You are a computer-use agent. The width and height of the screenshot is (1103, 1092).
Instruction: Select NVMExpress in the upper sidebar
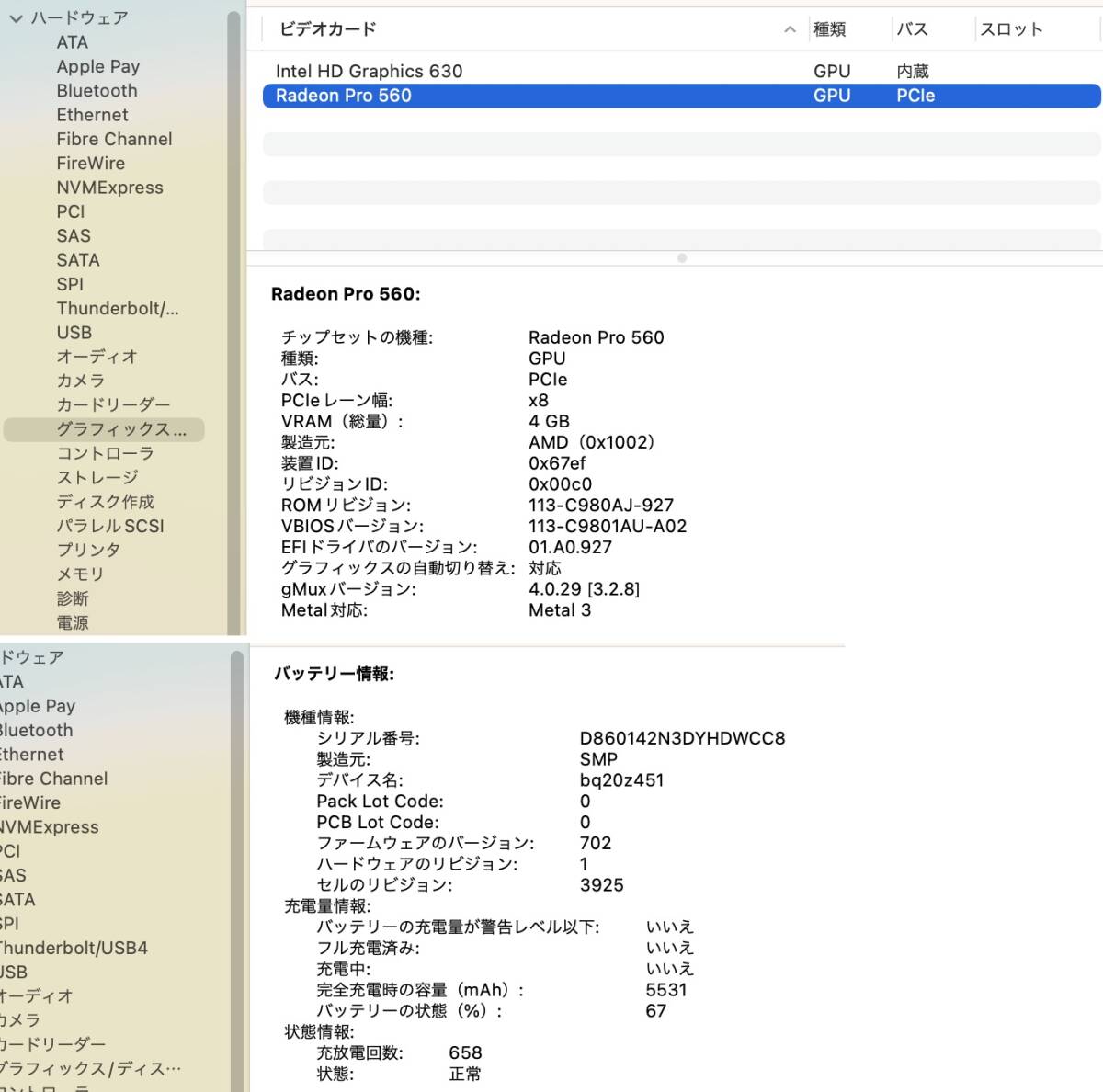[x=109, y=188]
